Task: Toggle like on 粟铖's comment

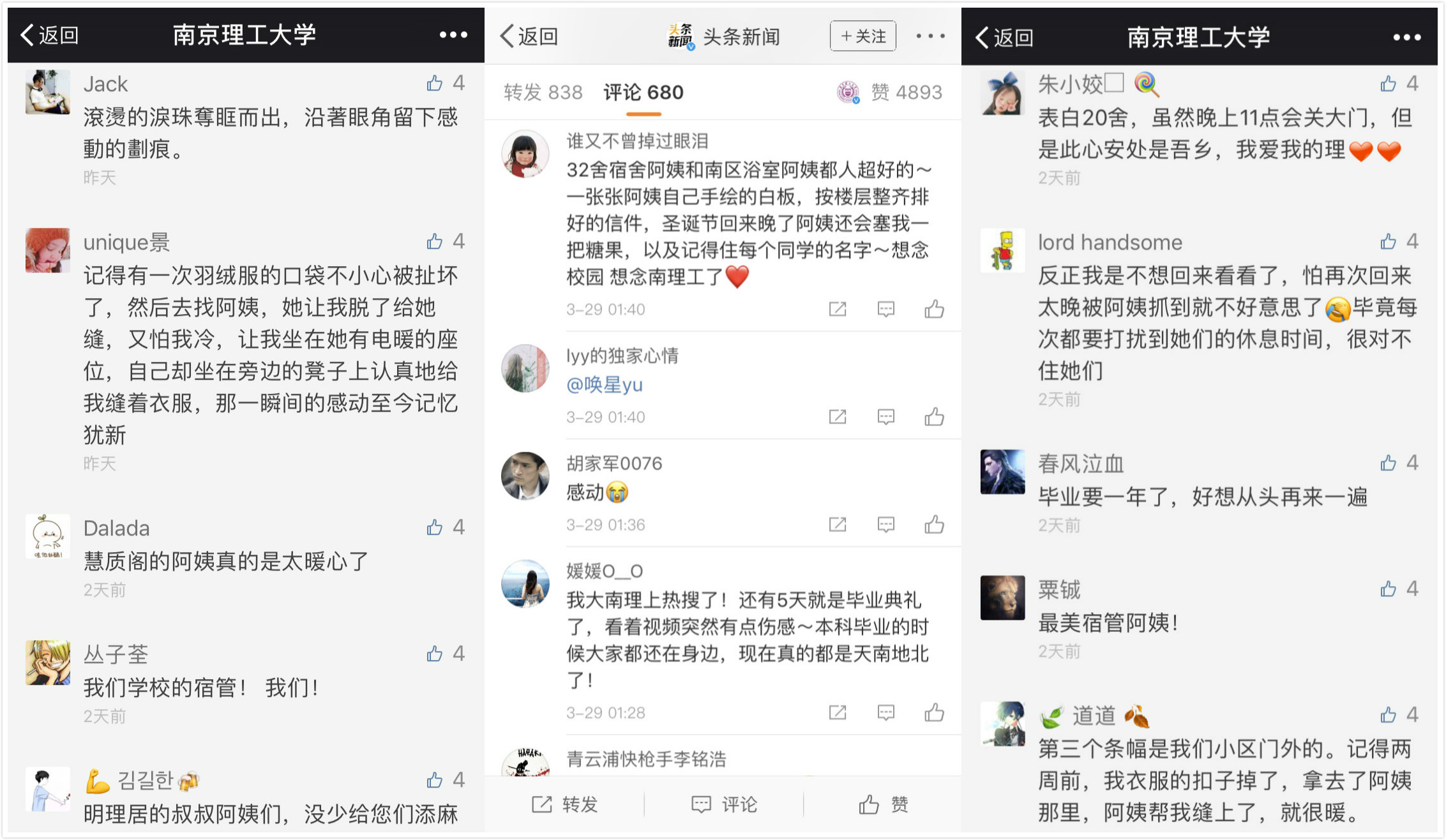Action: coord(1388,589)
